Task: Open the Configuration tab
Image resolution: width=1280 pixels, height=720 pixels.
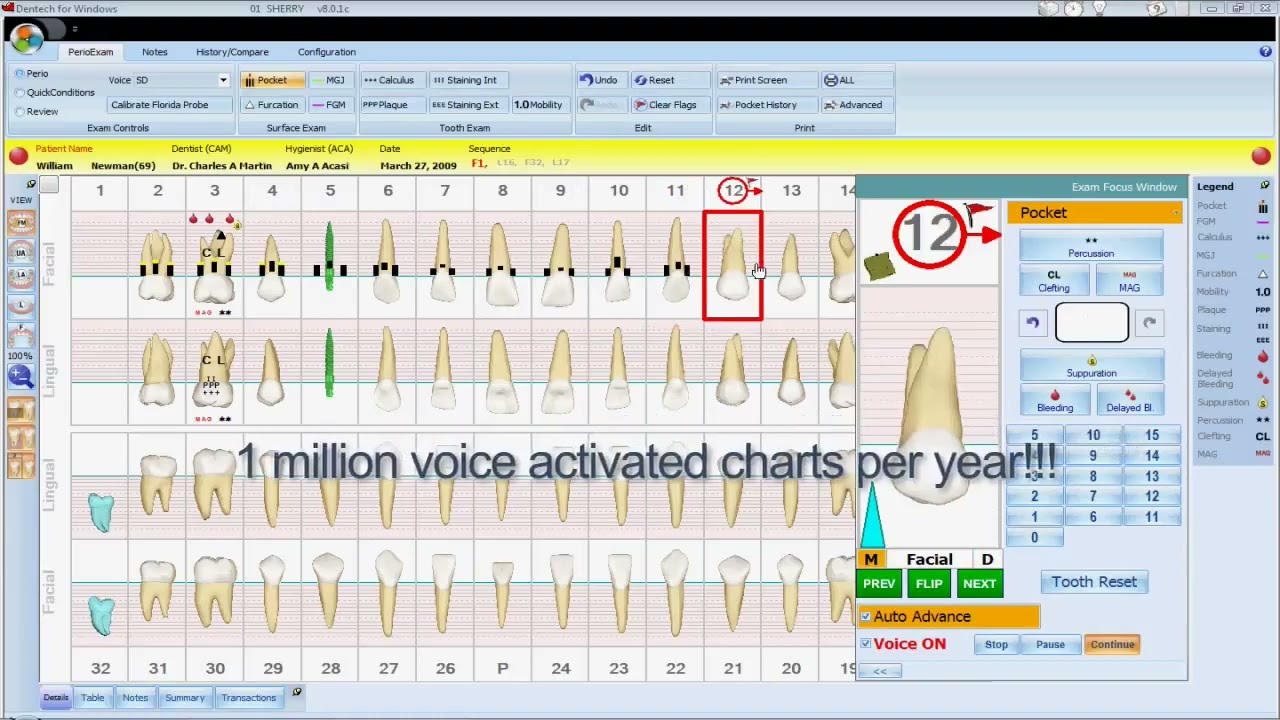Action: [326, 52]
